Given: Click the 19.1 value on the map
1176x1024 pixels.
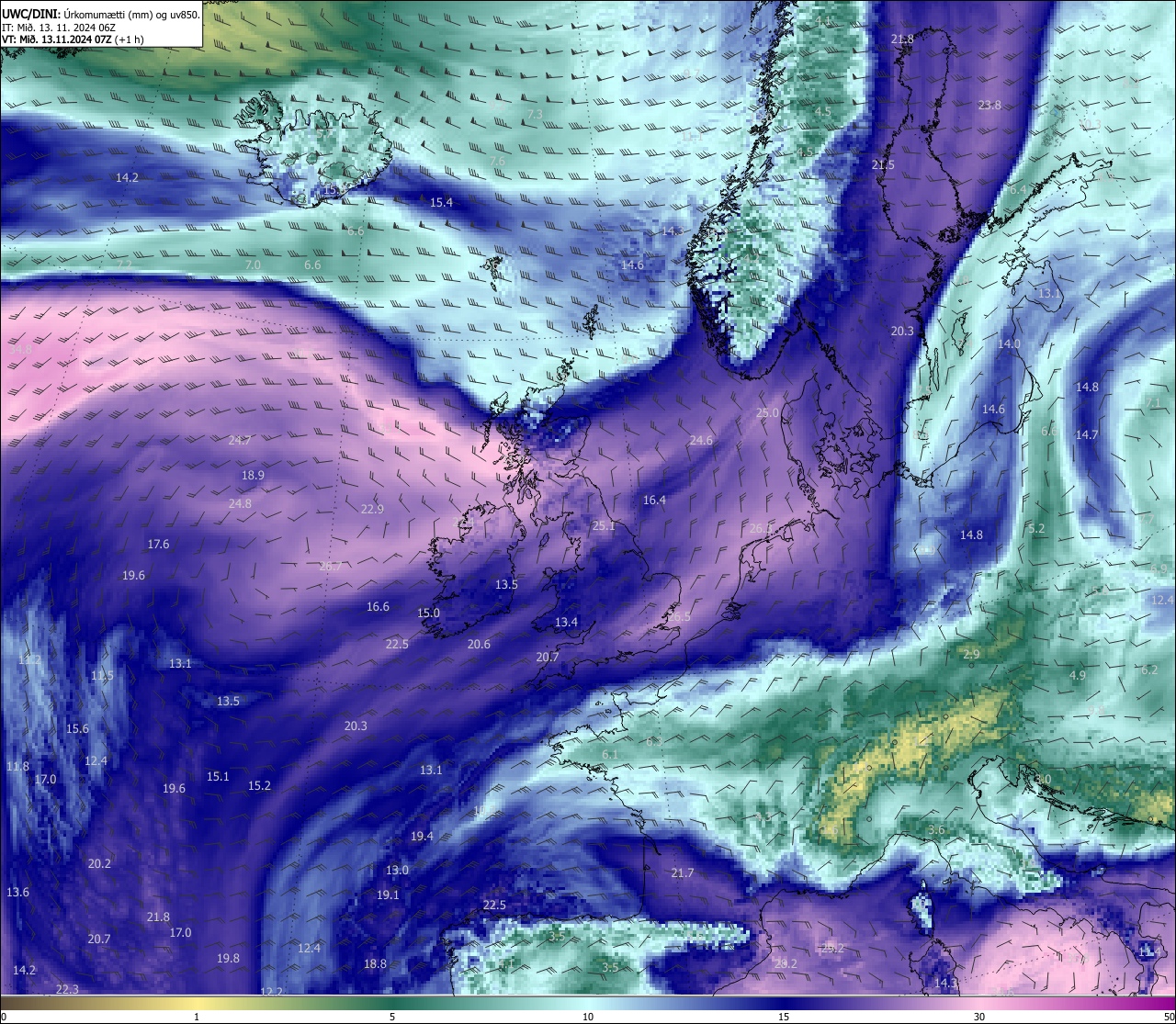Looking at the screenshot, I should click(x=388, y=895).
